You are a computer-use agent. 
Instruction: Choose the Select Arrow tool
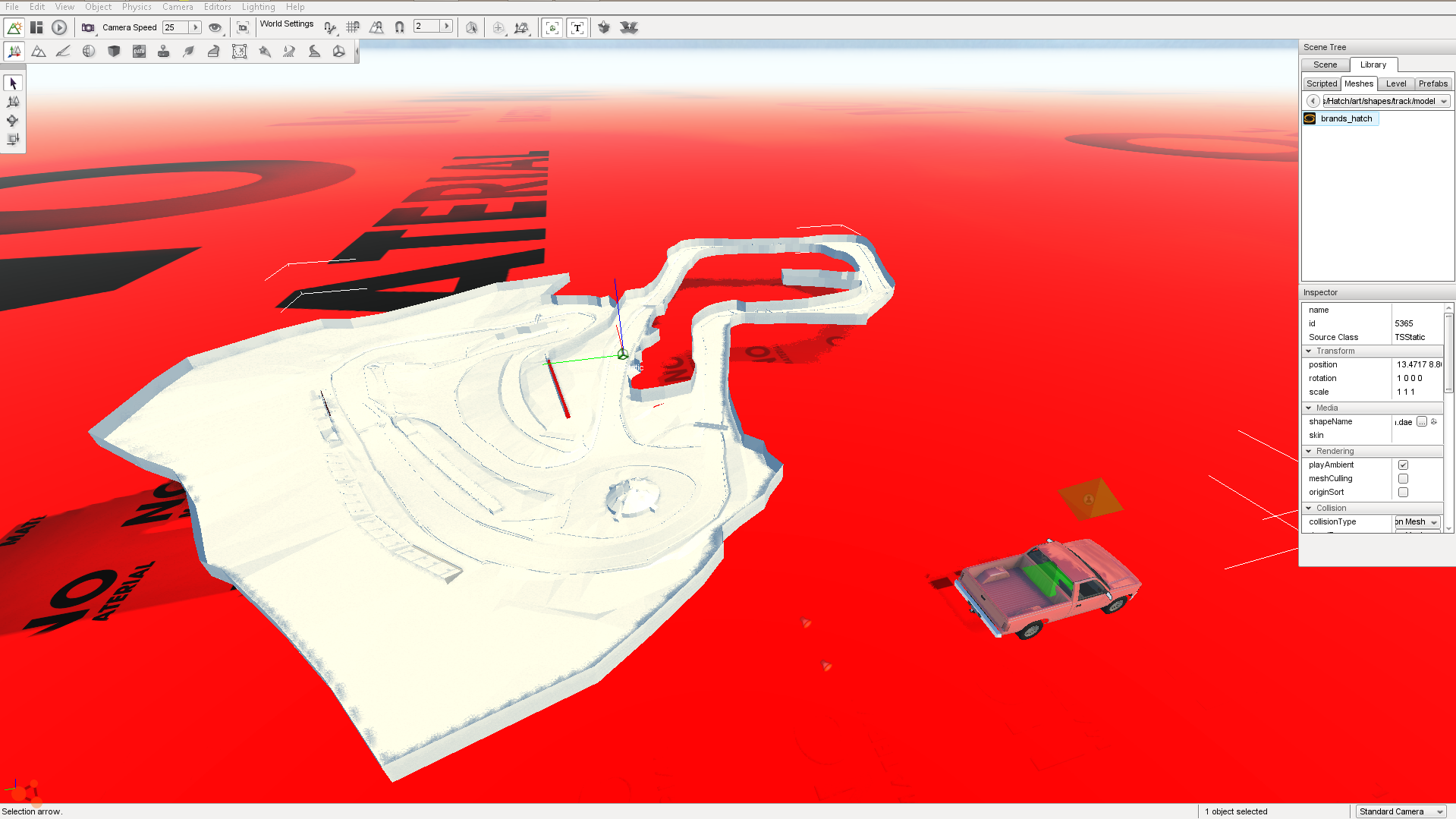click(13, 83)
